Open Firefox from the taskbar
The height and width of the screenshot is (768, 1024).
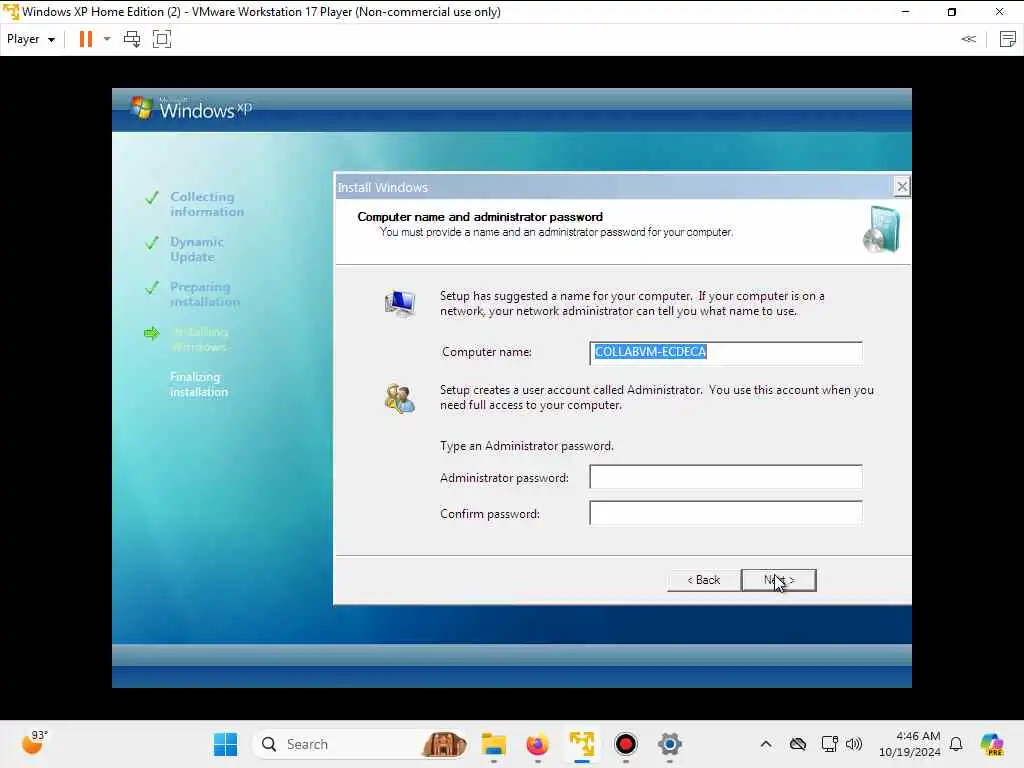pos(537,744)
